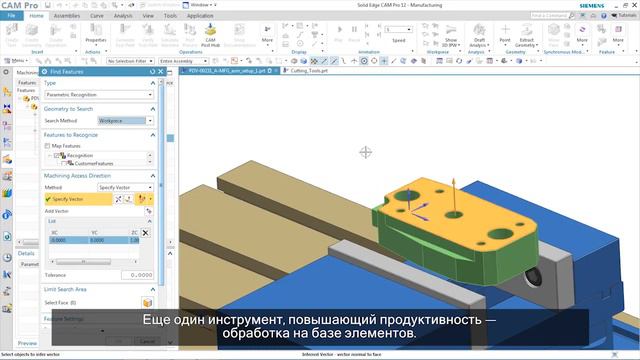This screenshot has width=640, height=360.
Task: Toggle the Recognition tree checkbox
Action: click(x=57, y=156)
